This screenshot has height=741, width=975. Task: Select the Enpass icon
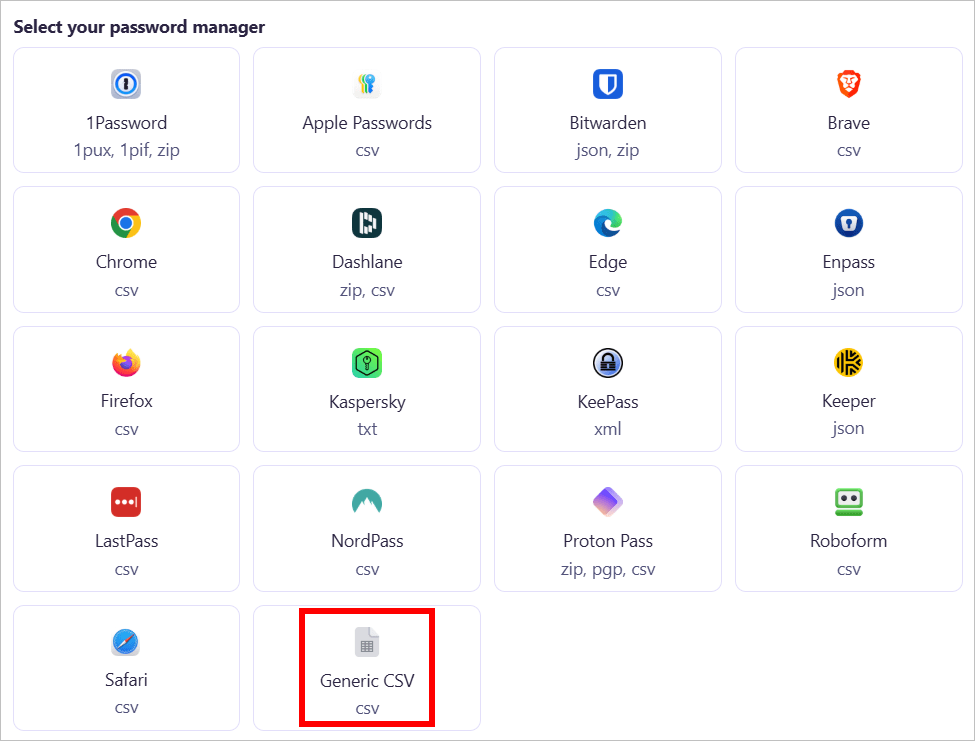click(x=848, y=223)
